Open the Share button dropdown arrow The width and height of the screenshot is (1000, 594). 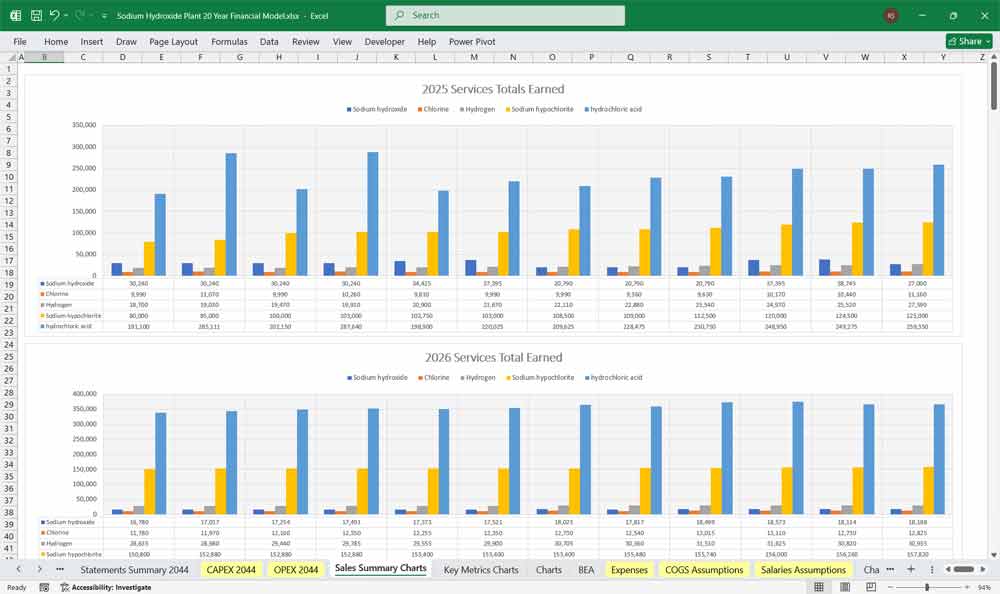[986, 41]
